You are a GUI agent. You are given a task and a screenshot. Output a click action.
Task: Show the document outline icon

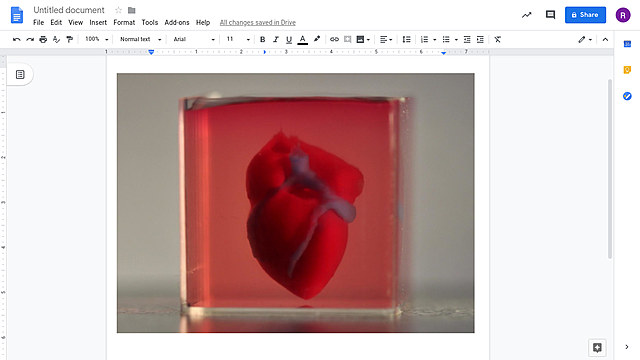coord(20,74)
